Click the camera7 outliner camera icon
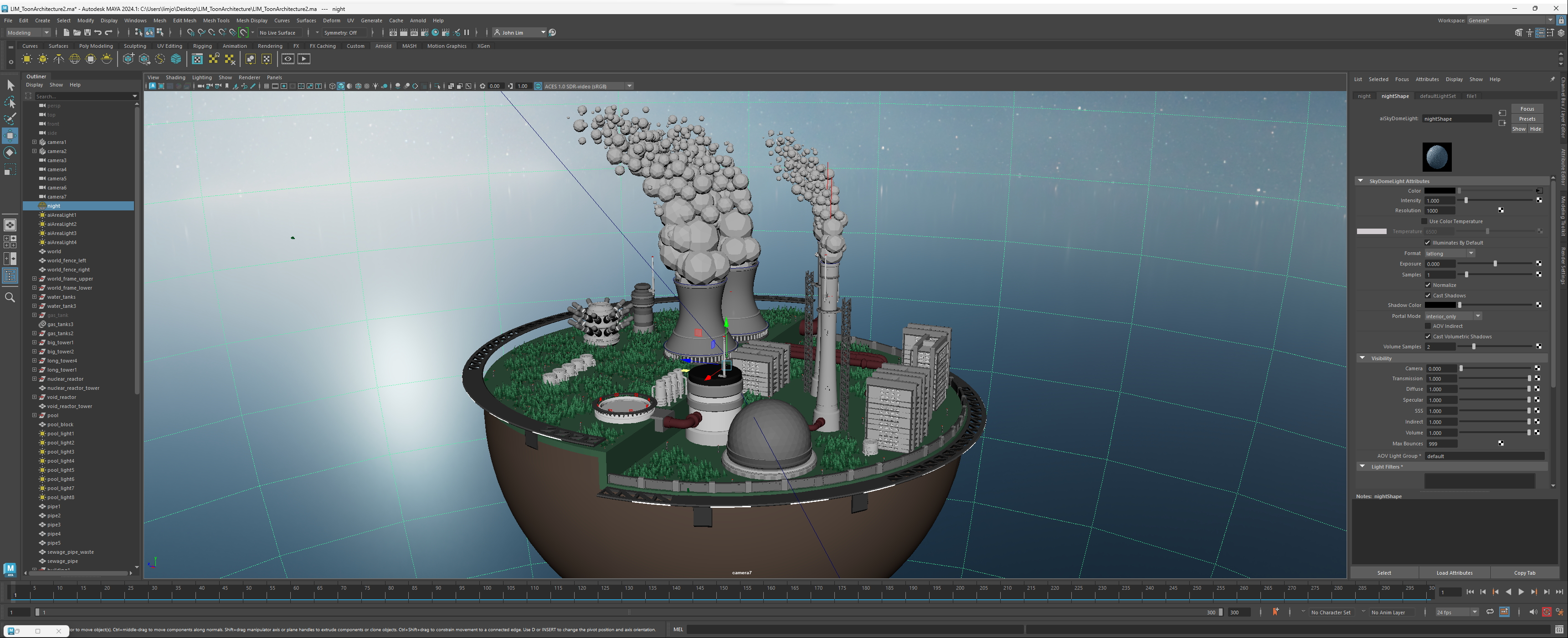Viewport: 1568px width, 638px height. tap(43, 196)
